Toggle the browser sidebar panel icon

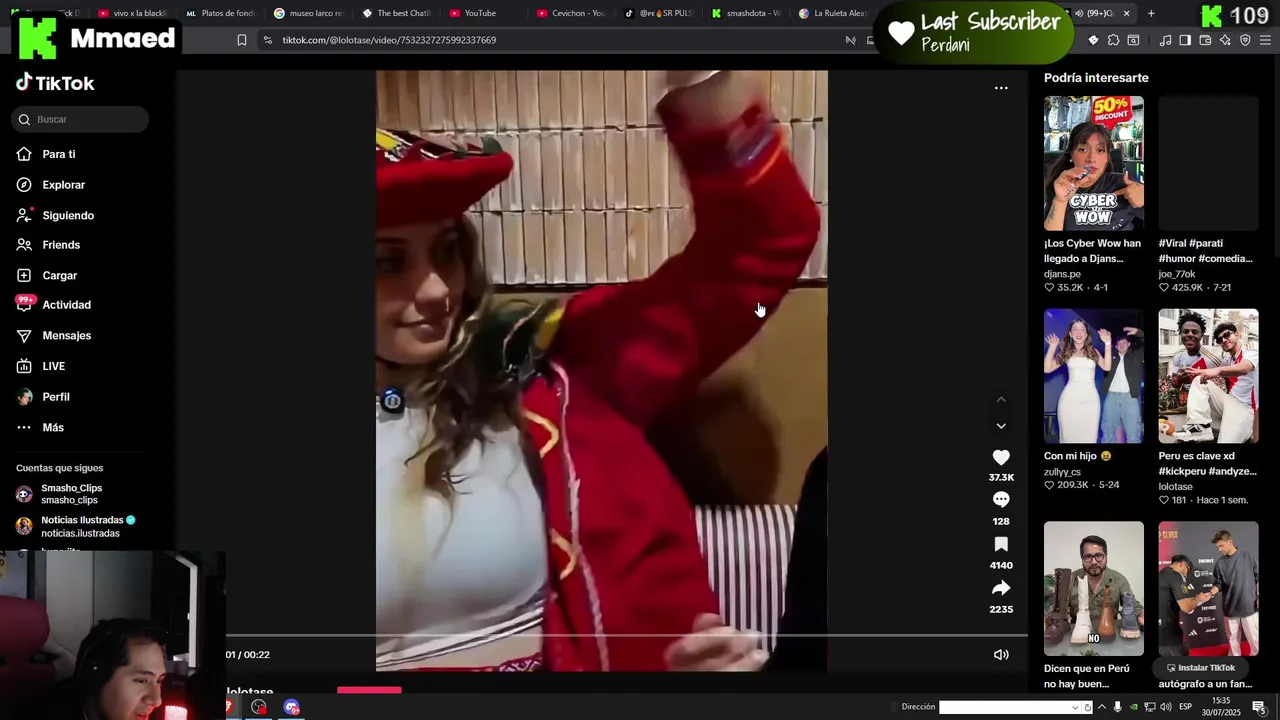tap(1185, 40)
